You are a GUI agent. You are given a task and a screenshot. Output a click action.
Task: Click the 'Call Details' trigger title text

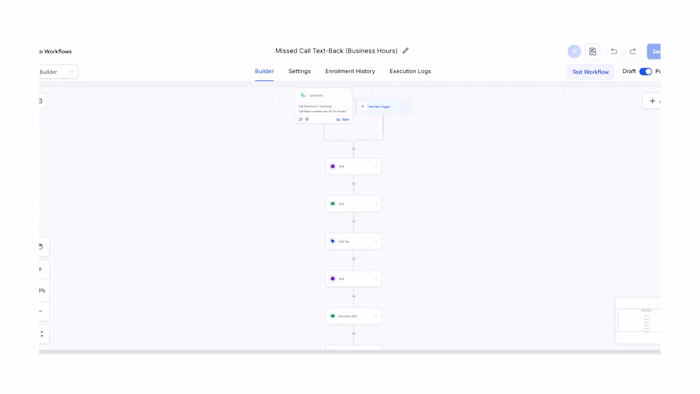coord(316,95)
